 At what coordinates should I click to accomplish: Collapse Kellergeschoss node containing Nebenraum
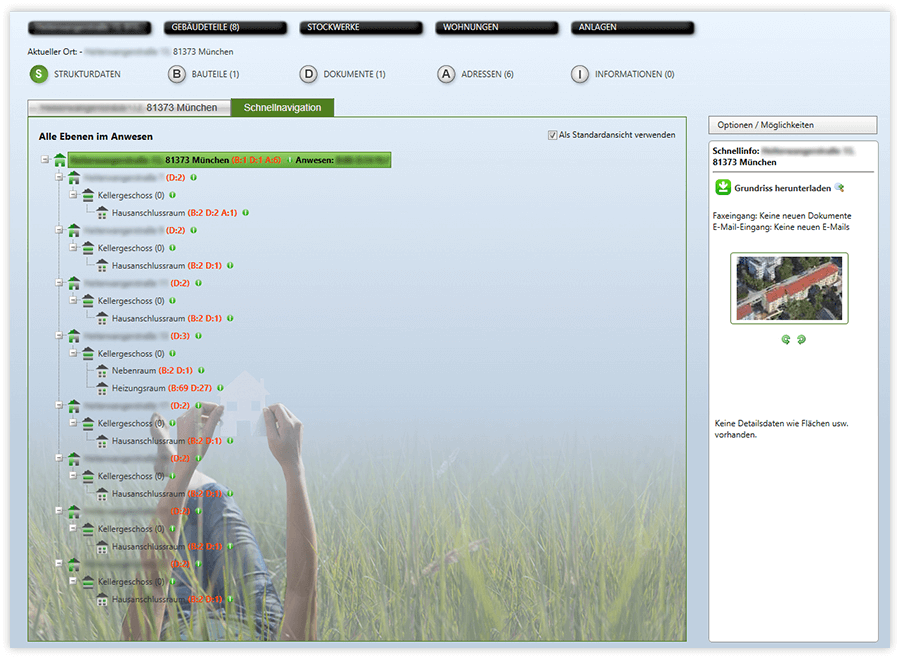(x=73, y=353)
